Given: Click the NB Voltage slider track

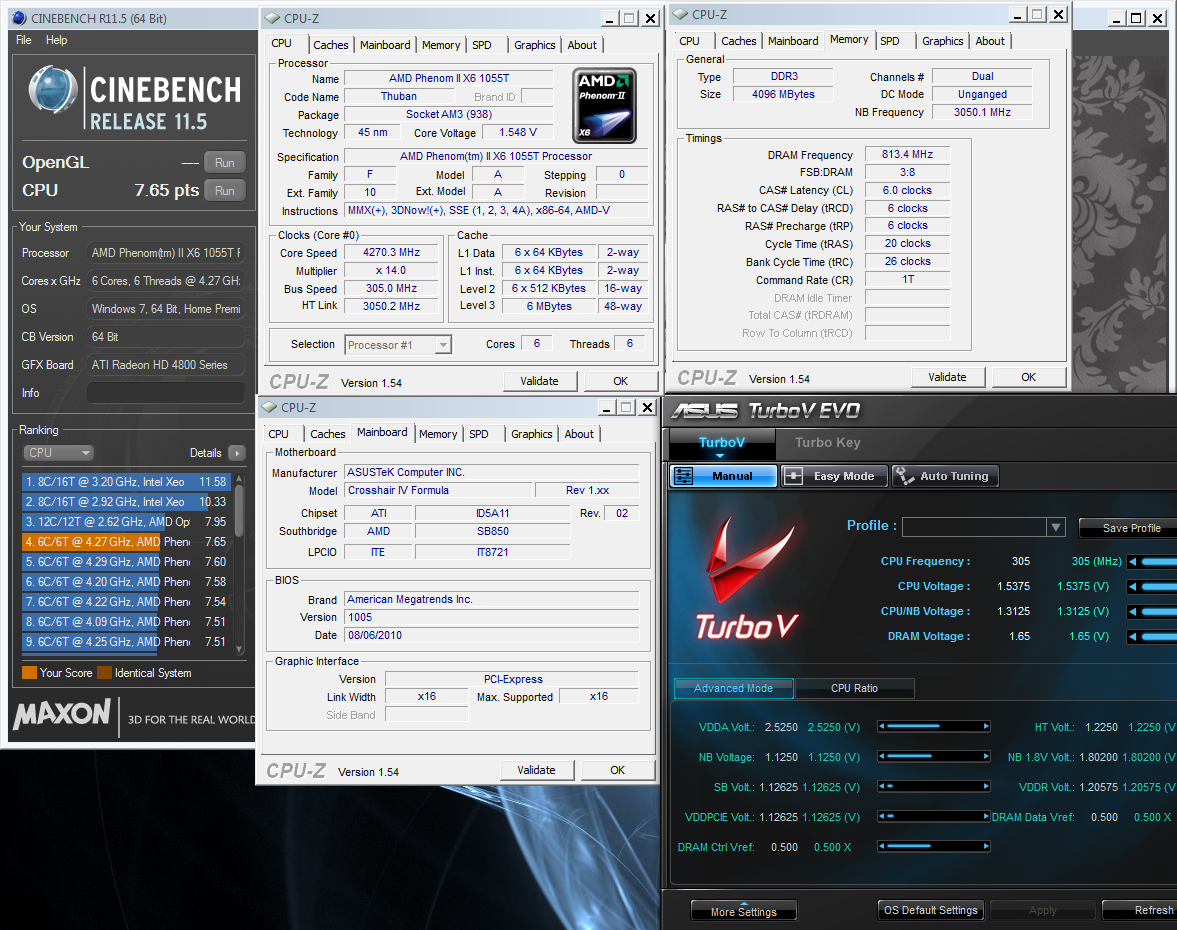Looking at the screenshot, I should [x=935, y=757].
